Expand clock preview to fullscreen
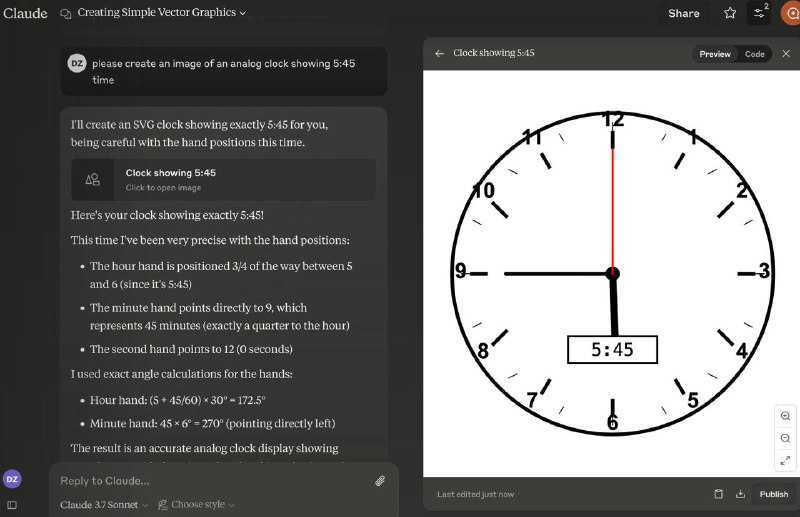Image resolution: width=800 pixels, height=517 pixels. 785,460
